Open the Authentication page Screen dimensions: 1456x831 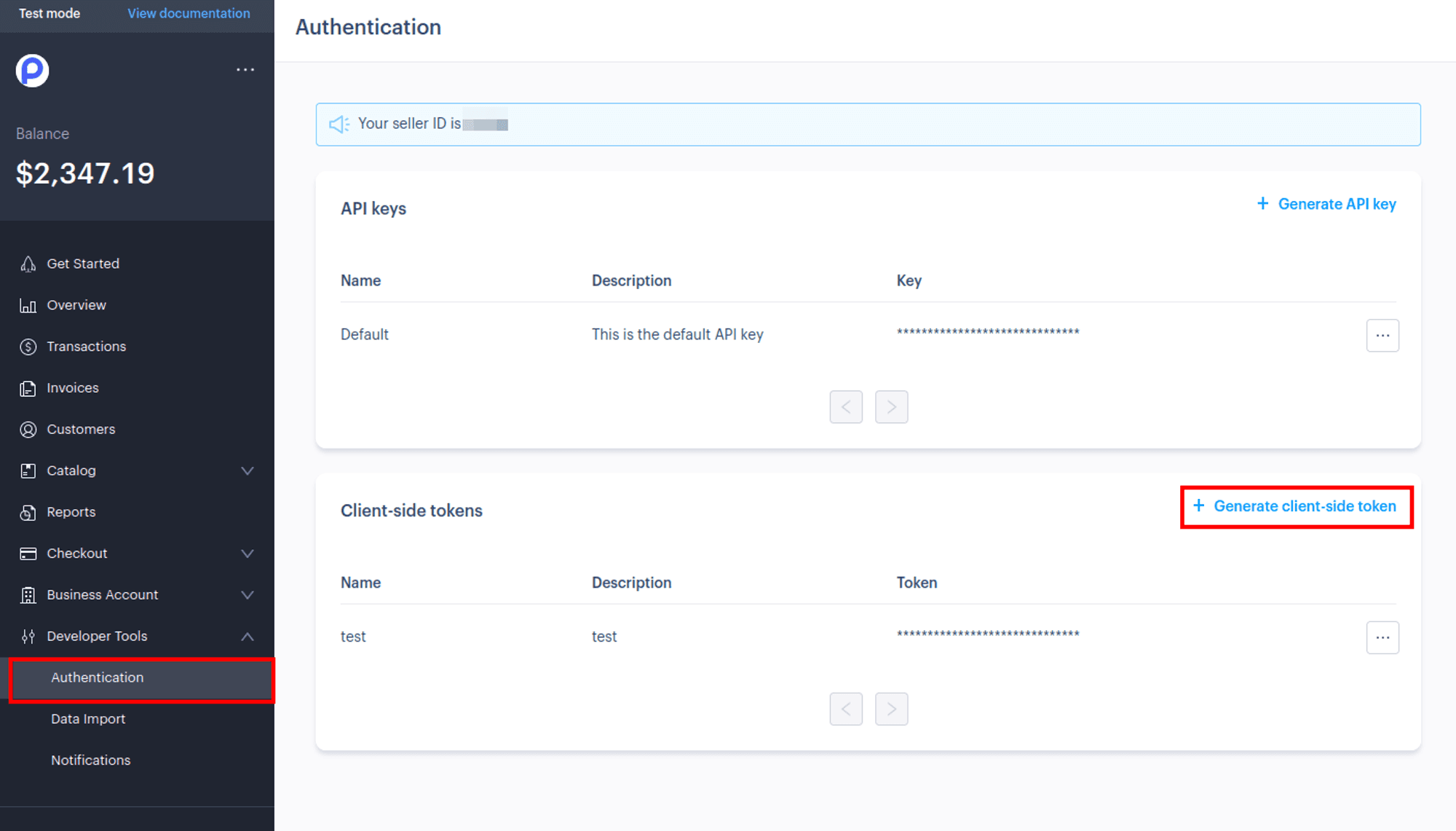click(x=97, y=677)
